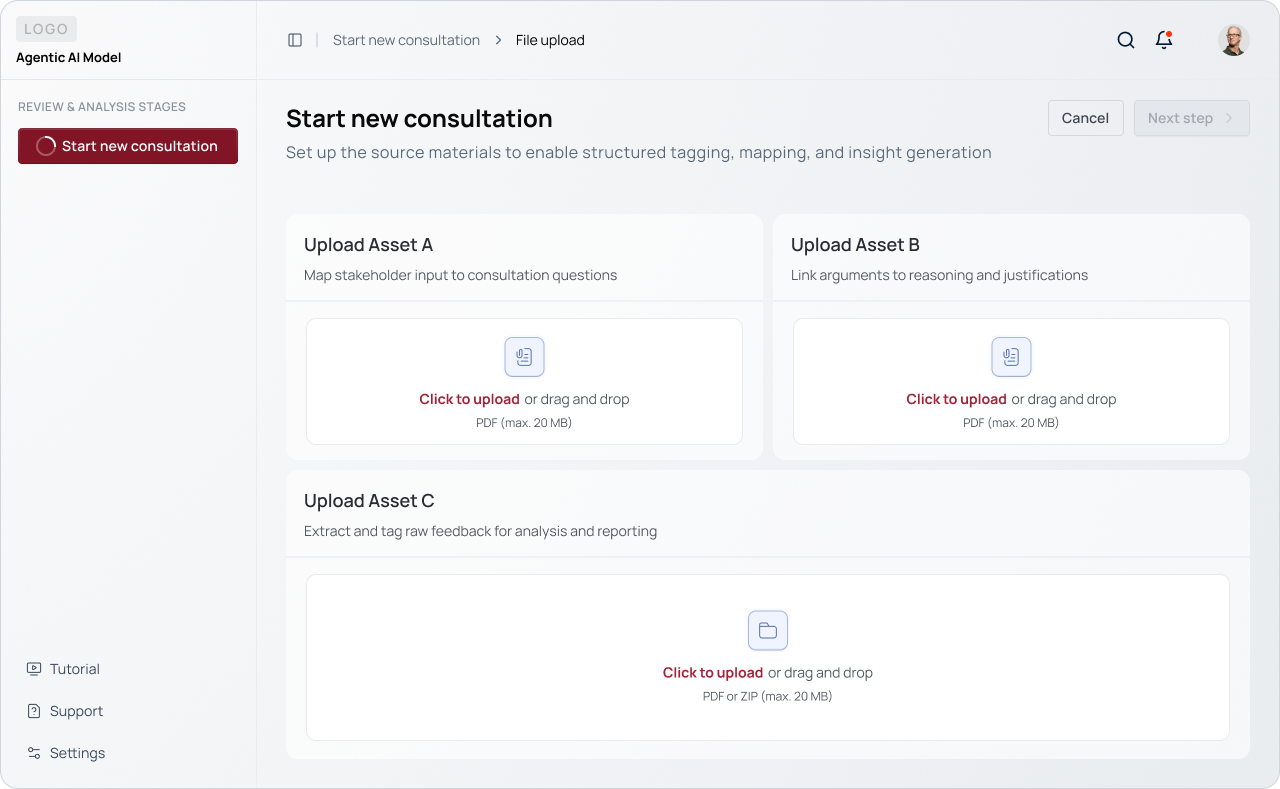Click the File upload breadcrumb
The image size is (1280, 789).
(x=550, y=40)
